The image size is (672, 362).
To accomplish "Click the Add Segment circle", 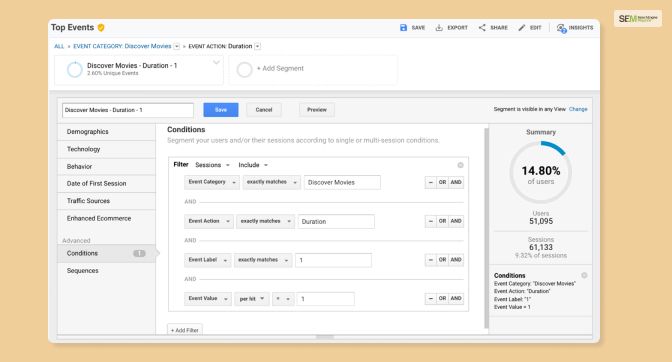I will click(244, 69).
